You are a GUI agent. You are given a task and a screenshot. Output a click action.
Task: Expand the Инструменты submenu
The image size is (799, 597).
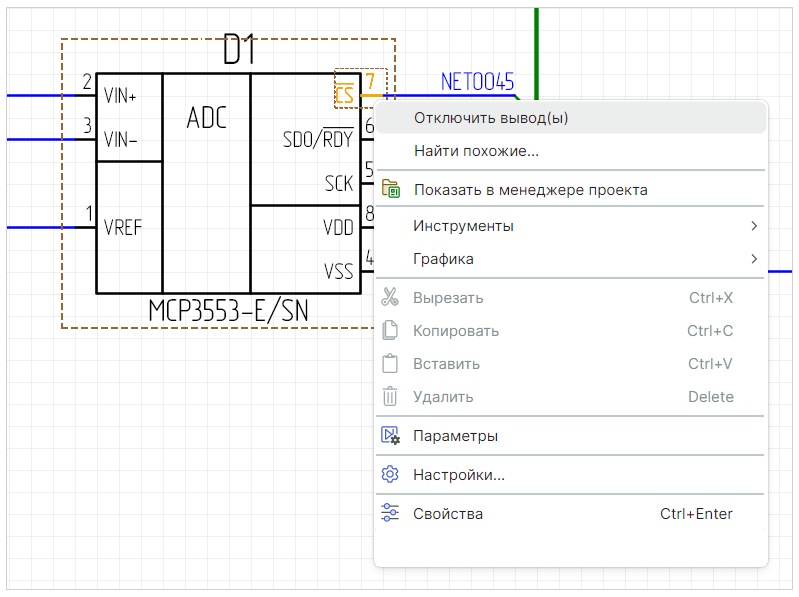571,226
